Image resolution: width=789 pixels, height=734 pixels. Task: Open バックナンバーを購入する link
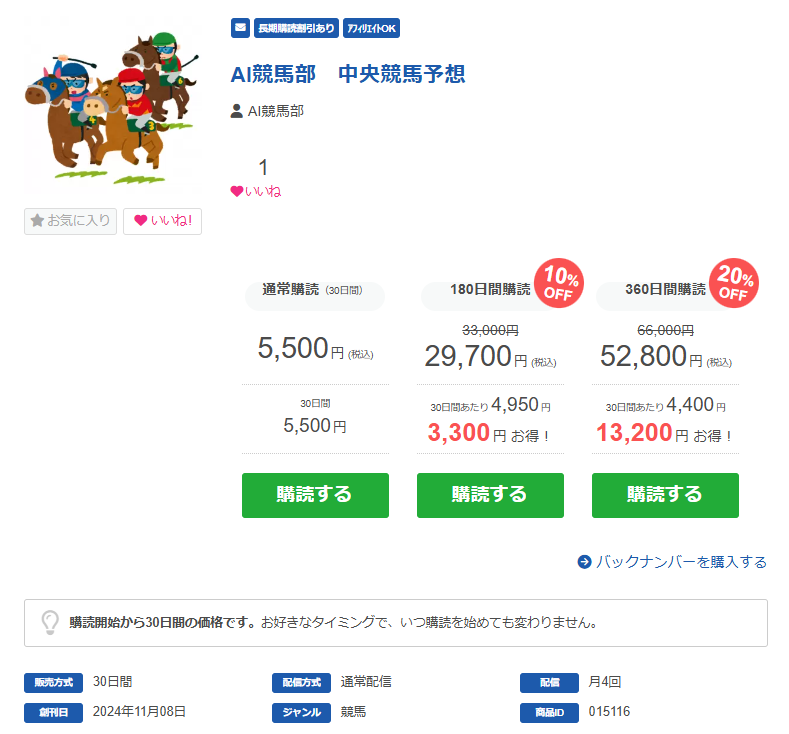pyautogui.click(x=681, y=561)
